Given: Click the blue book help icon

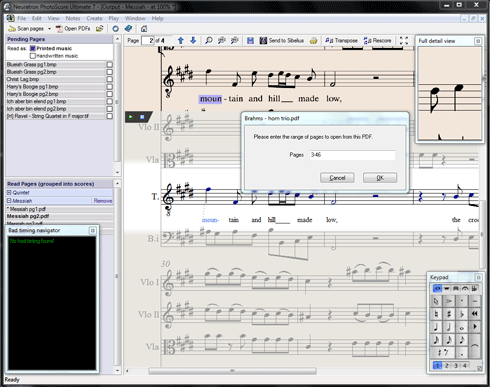Looking at the screenshot, I should click(128, 29).
